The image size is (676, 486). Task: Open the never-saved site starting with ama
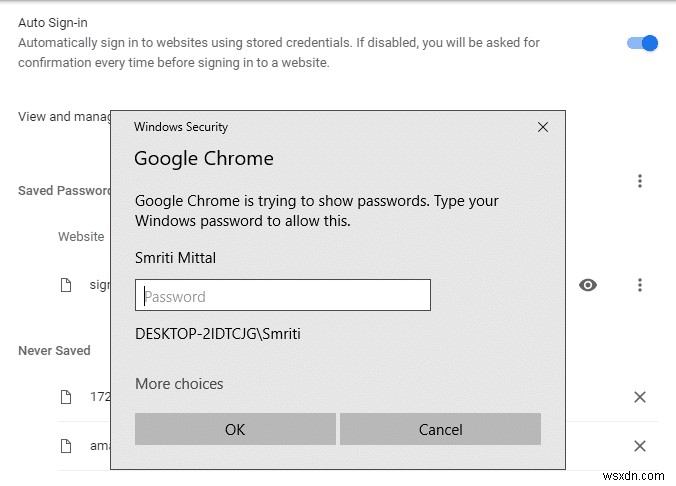point(99,446)
